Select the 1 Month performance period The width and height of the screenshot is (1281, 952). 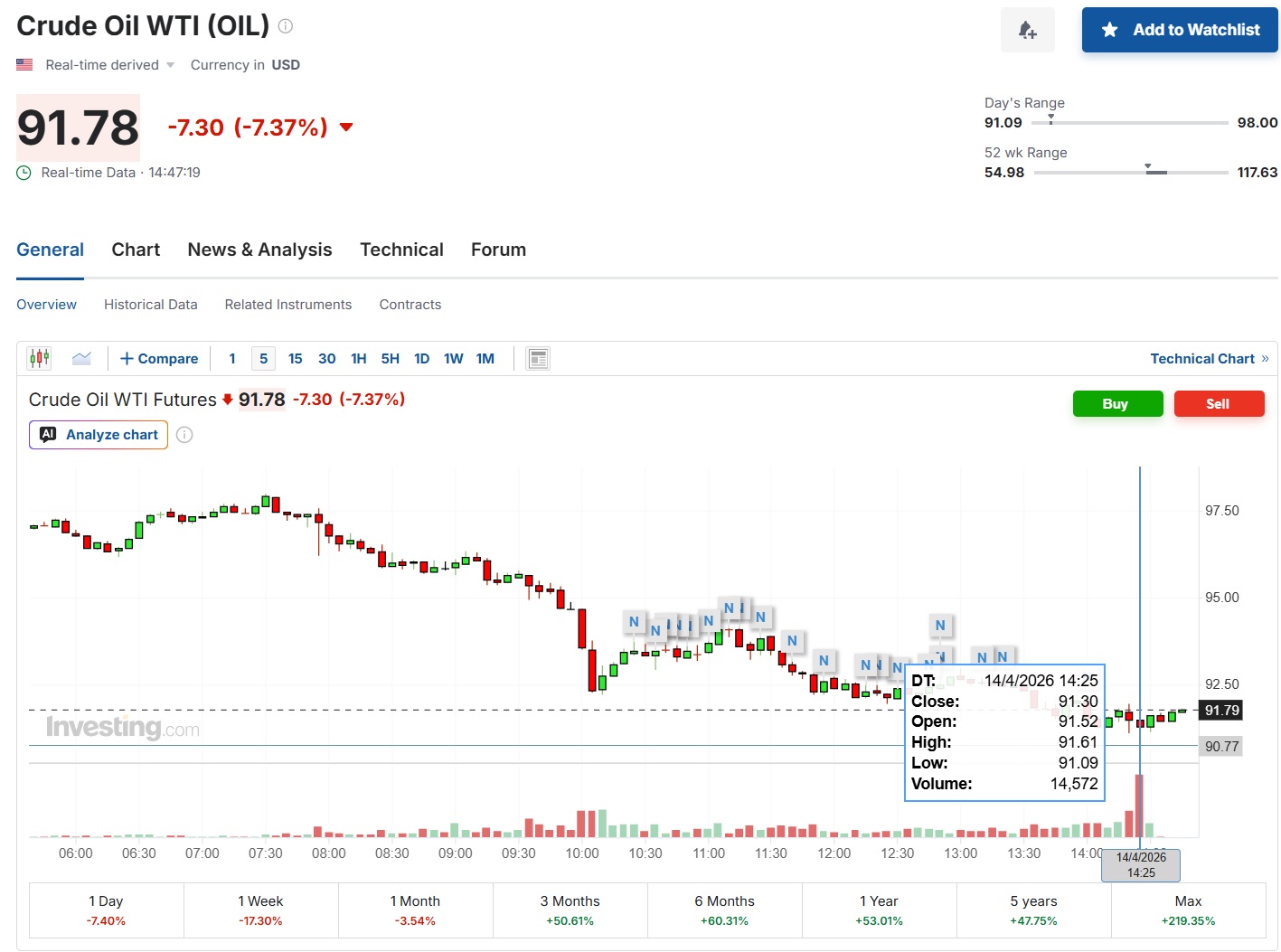click(416, 910)
